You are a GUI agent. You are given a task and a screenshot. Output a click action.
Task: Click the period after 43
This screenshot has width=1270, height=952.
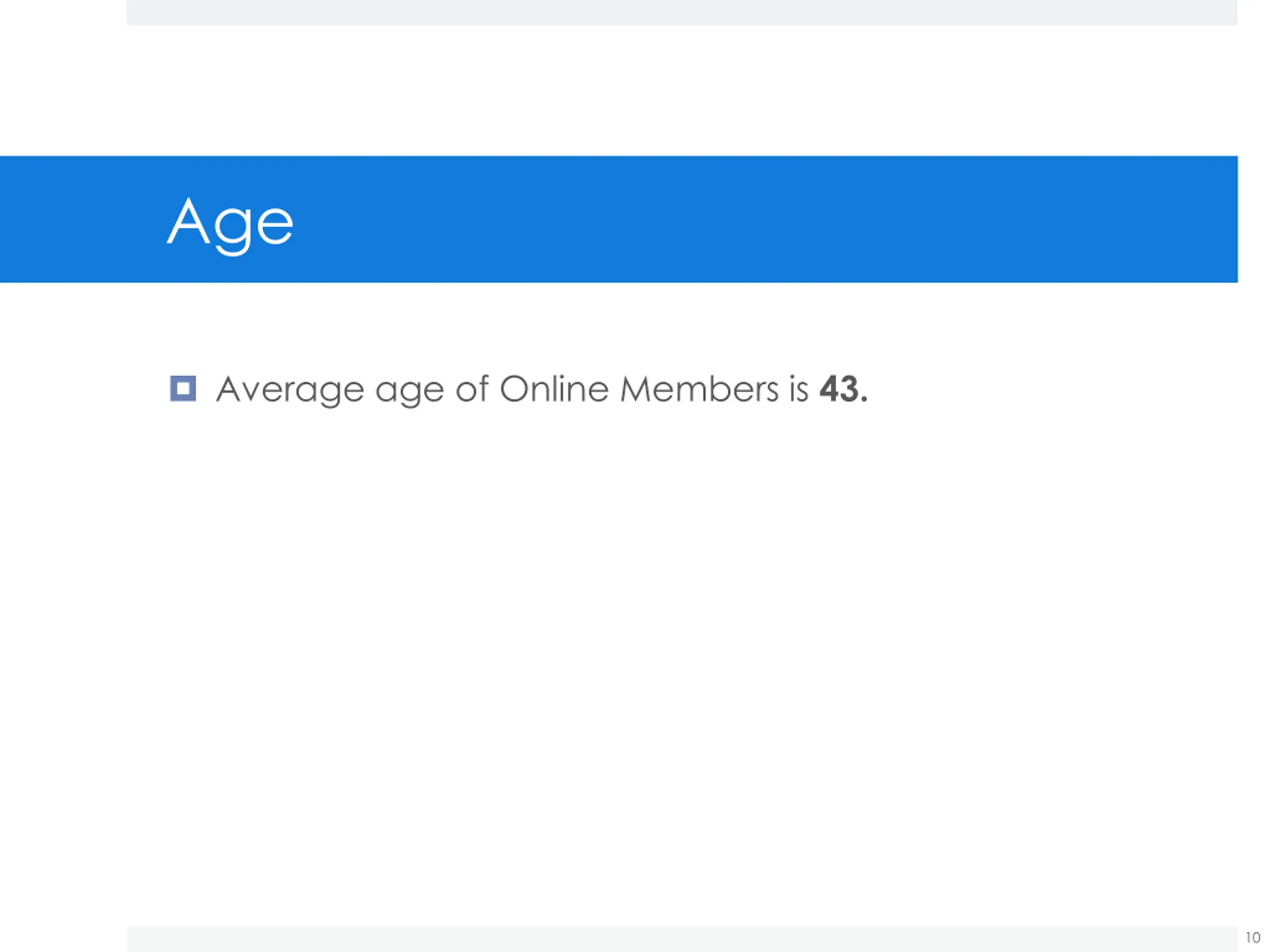(x=864, y=400)
